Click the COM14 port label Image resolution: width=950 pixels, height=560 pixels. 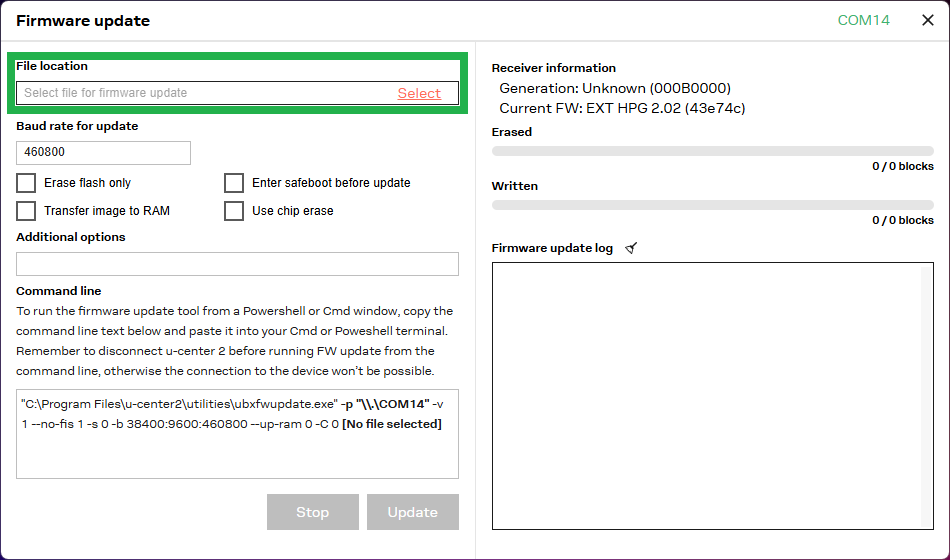coord(863,20)
